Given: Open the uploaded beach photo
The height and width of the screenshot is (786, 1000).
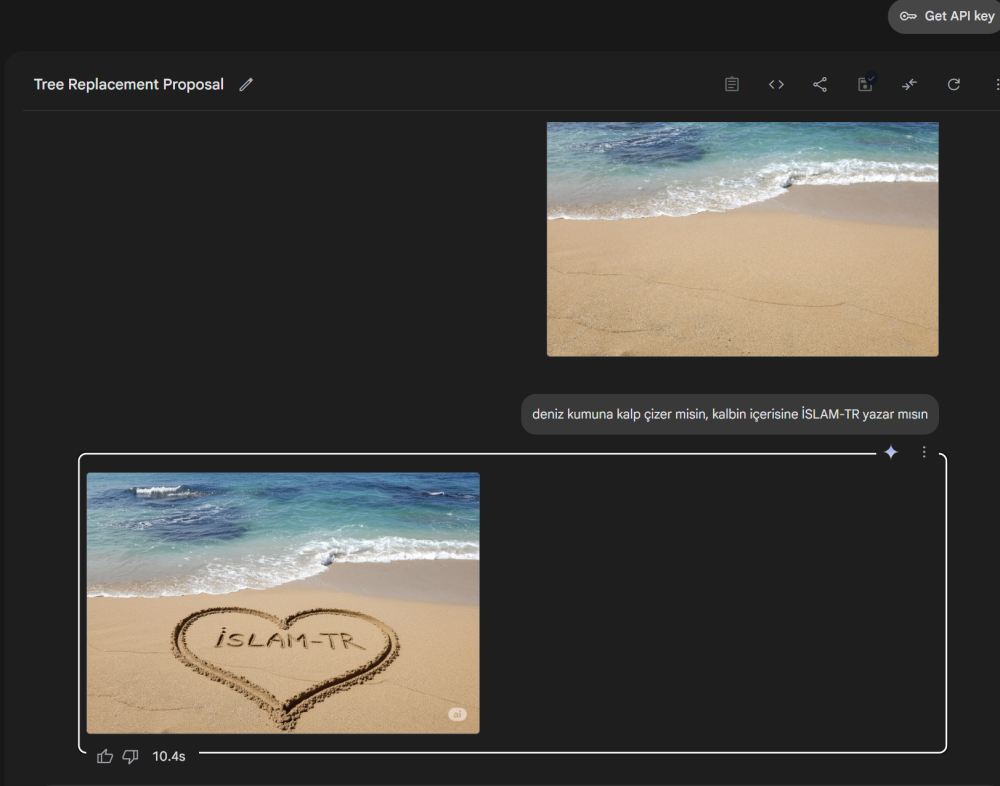Looking at the screenshot, I should pyautogui.click(x=742, y=239).
